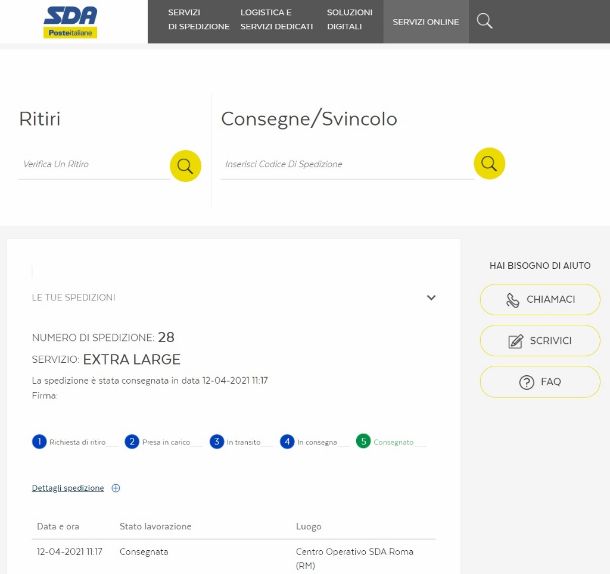Click the Firma label

coord(45,396)
